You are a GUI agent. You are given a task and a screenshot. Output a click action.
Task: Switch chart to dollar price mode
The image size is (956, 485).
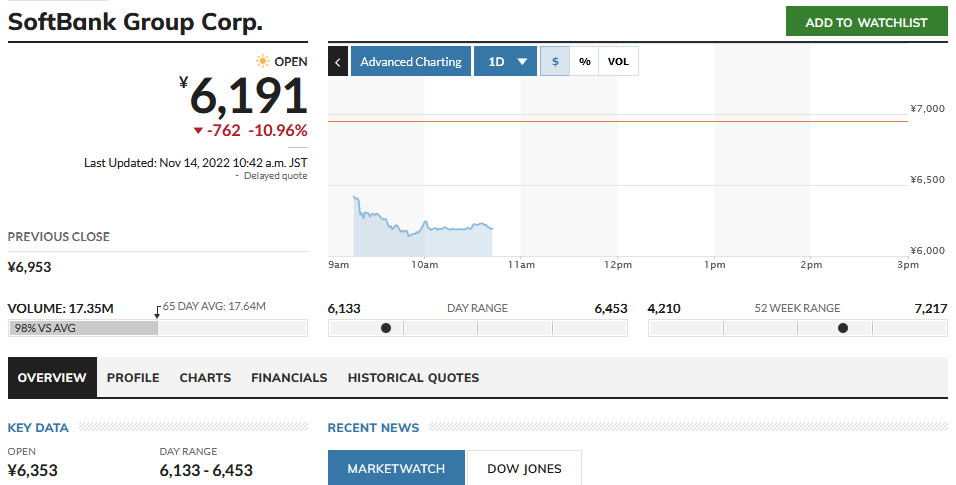pos(555,62)
